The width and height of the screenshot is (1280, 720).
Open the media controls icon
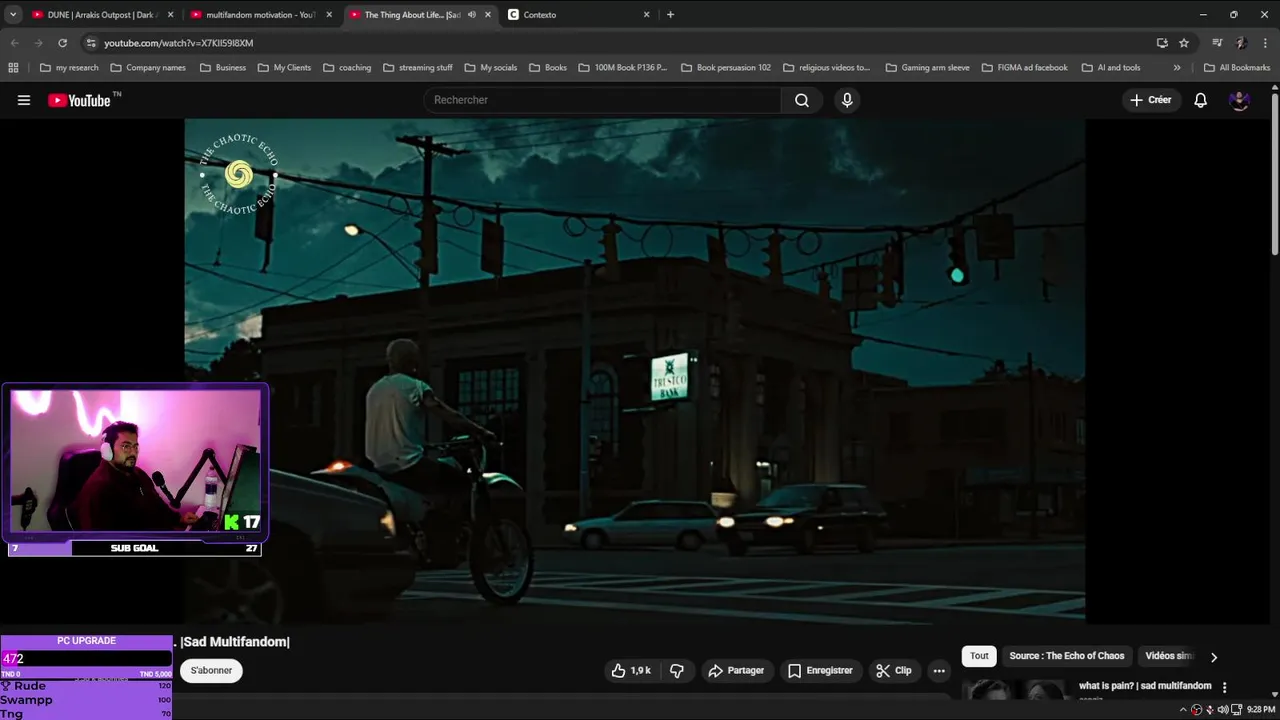(x=1217, y=43)
